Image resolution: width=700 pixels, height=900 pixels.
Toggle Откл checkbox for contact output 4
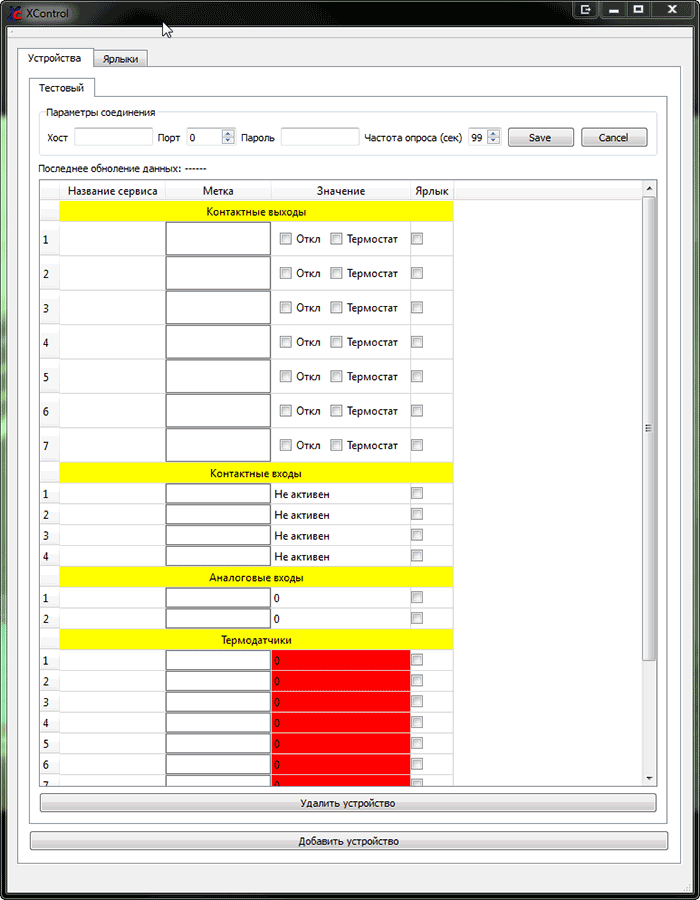(285, 342)
